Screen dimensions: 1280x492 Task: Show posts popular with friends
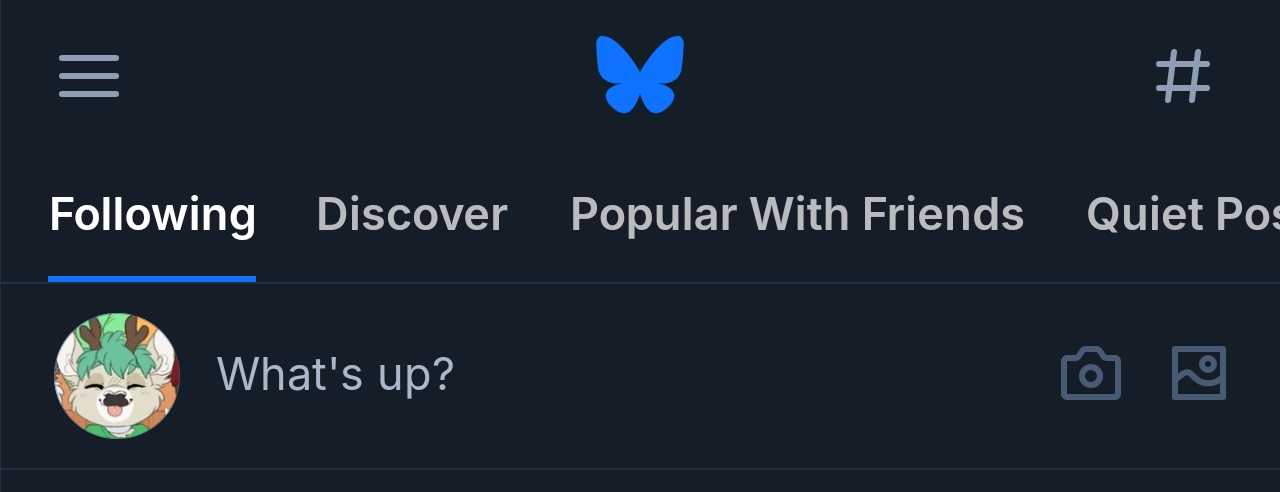click(x=797, y=214)
